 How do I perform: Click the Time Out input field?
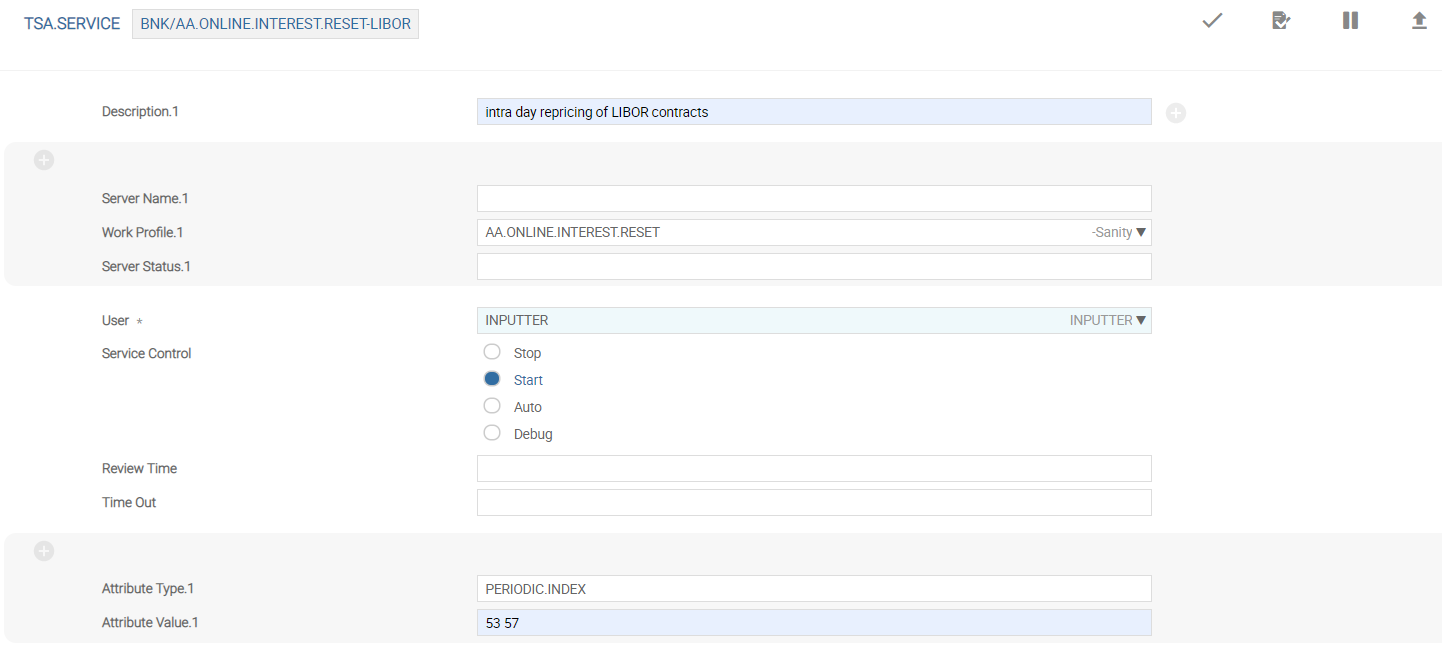pos(813,503)
